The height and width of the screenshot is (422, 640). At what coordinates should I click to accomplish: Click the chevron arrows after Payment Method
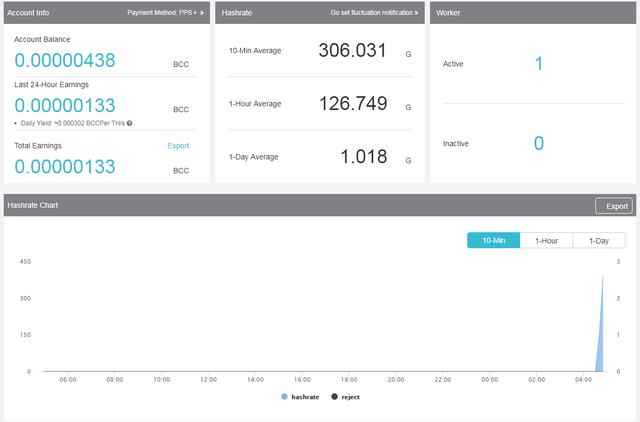[x=201, y=13]
